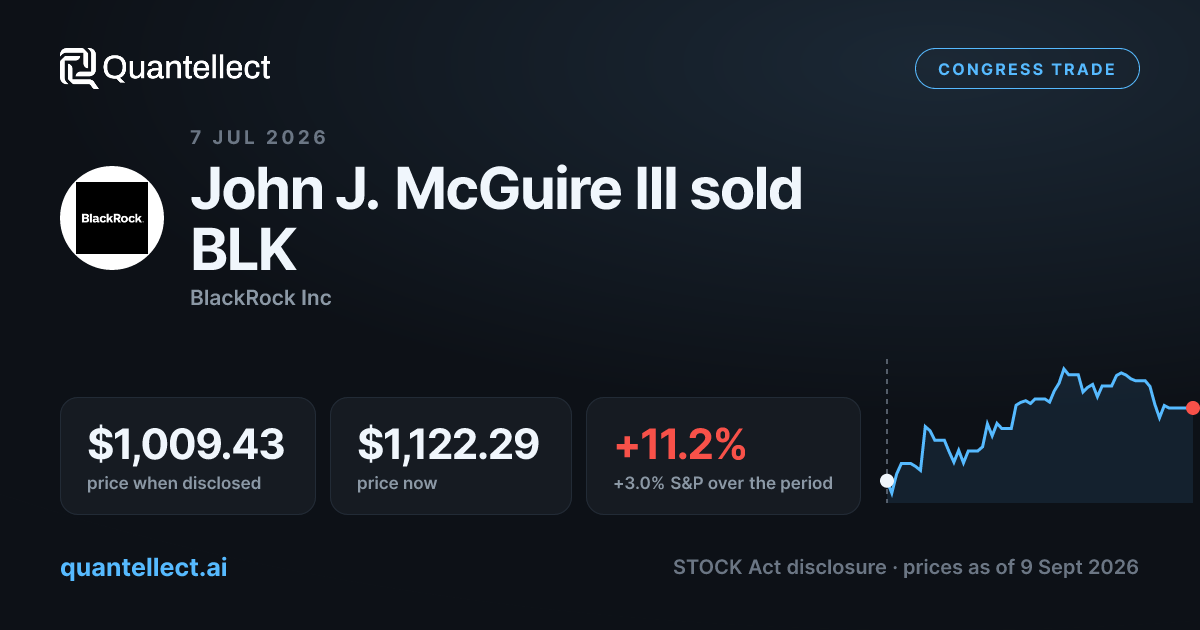The image size is (1200, 630).
Task: Click the red endpoint dot on chart
Action: 1192,408
